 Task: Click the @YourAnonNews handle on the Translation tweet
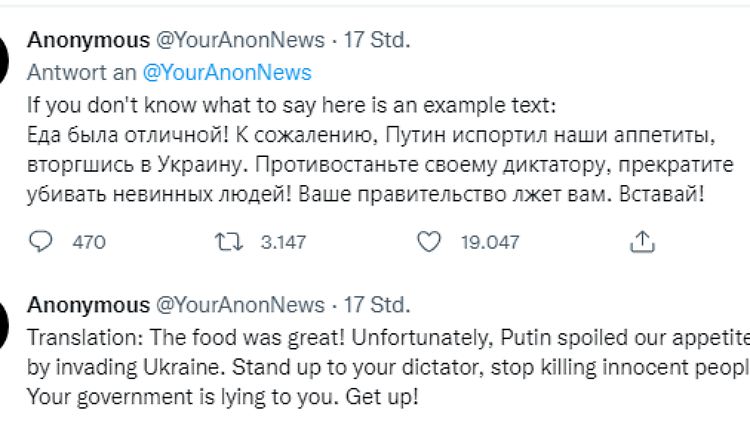tap(240, 304)
